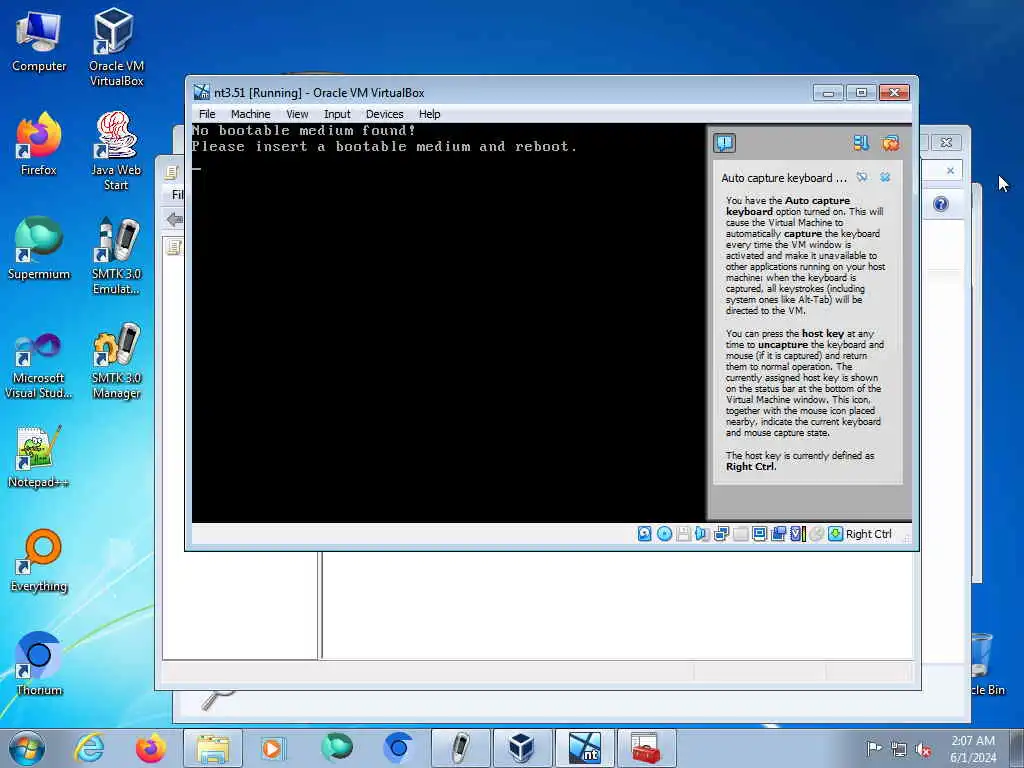1024x768 pixels.
Task: Open the Firefox desktop shortcut
Action: (39, 144)
